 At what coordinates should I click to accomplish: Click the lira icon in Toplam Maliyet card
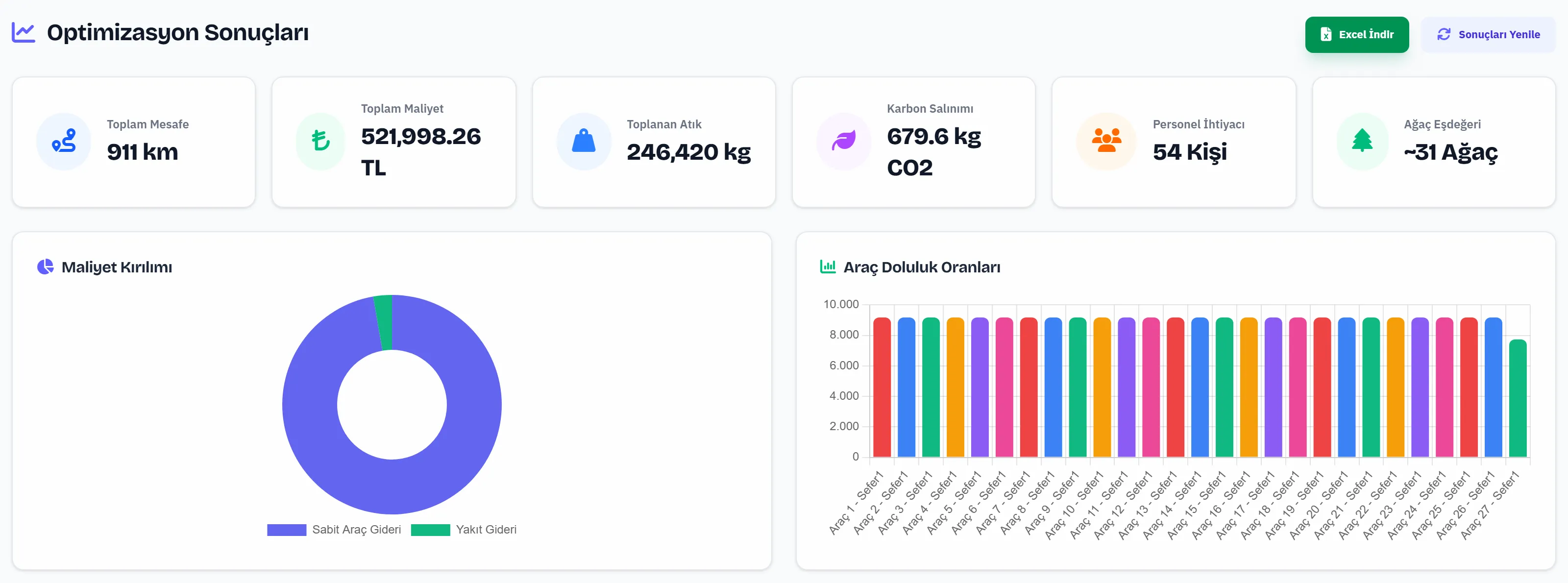(x=320, y=141)
